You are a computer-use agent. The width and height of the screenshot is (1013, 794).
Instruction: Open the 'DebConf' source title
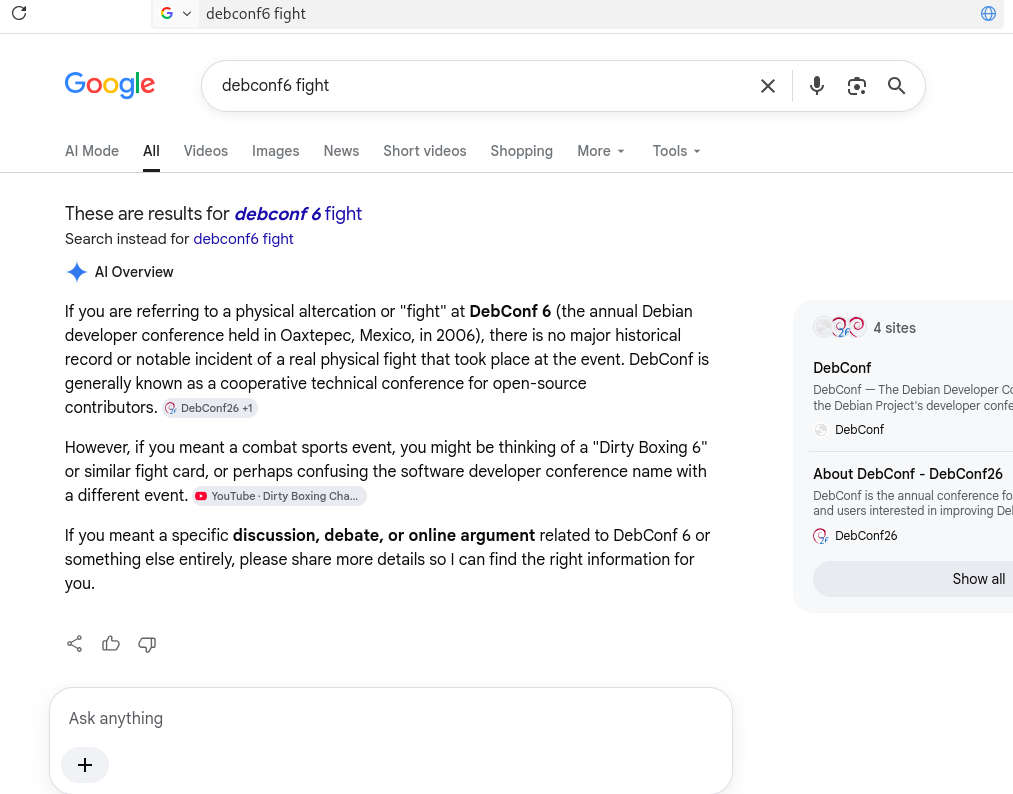[x=842, y=368]
